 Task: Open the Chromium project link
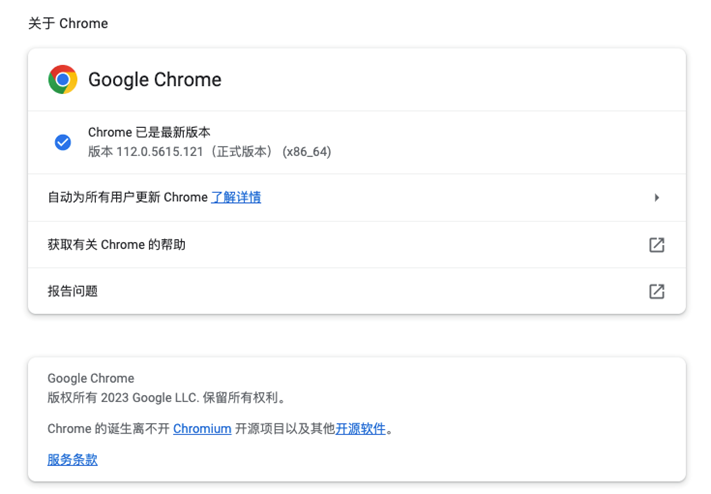(202, 429)
